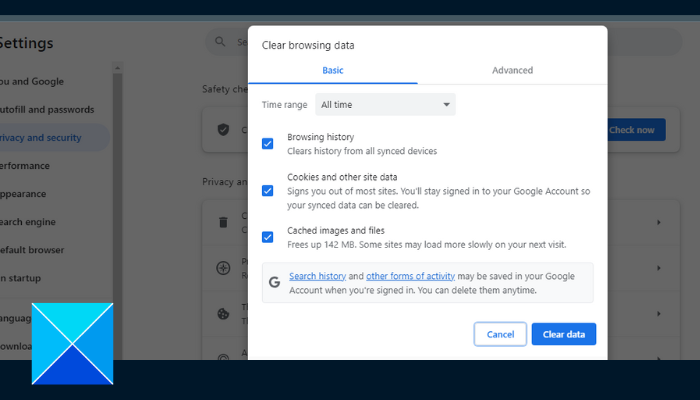700x400 pixels.
Task: Switch to the Advanced tab
Action: click(x=512, y=71)
